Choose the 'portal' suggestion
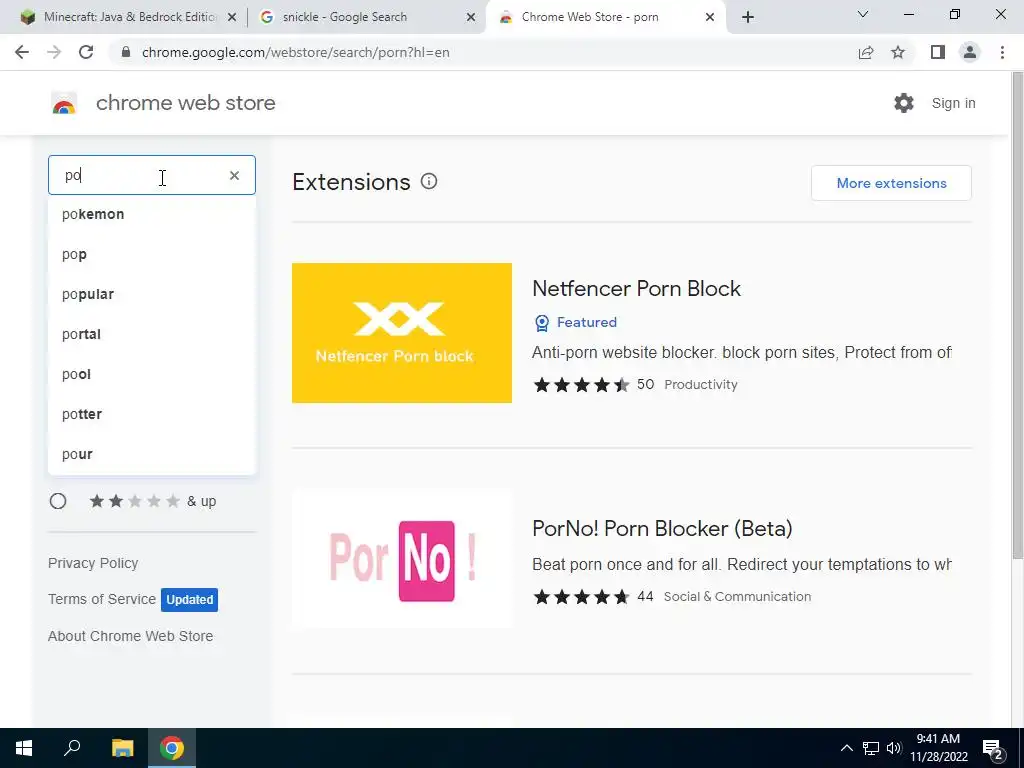The image size is (1024, 768). pos(152,334)
